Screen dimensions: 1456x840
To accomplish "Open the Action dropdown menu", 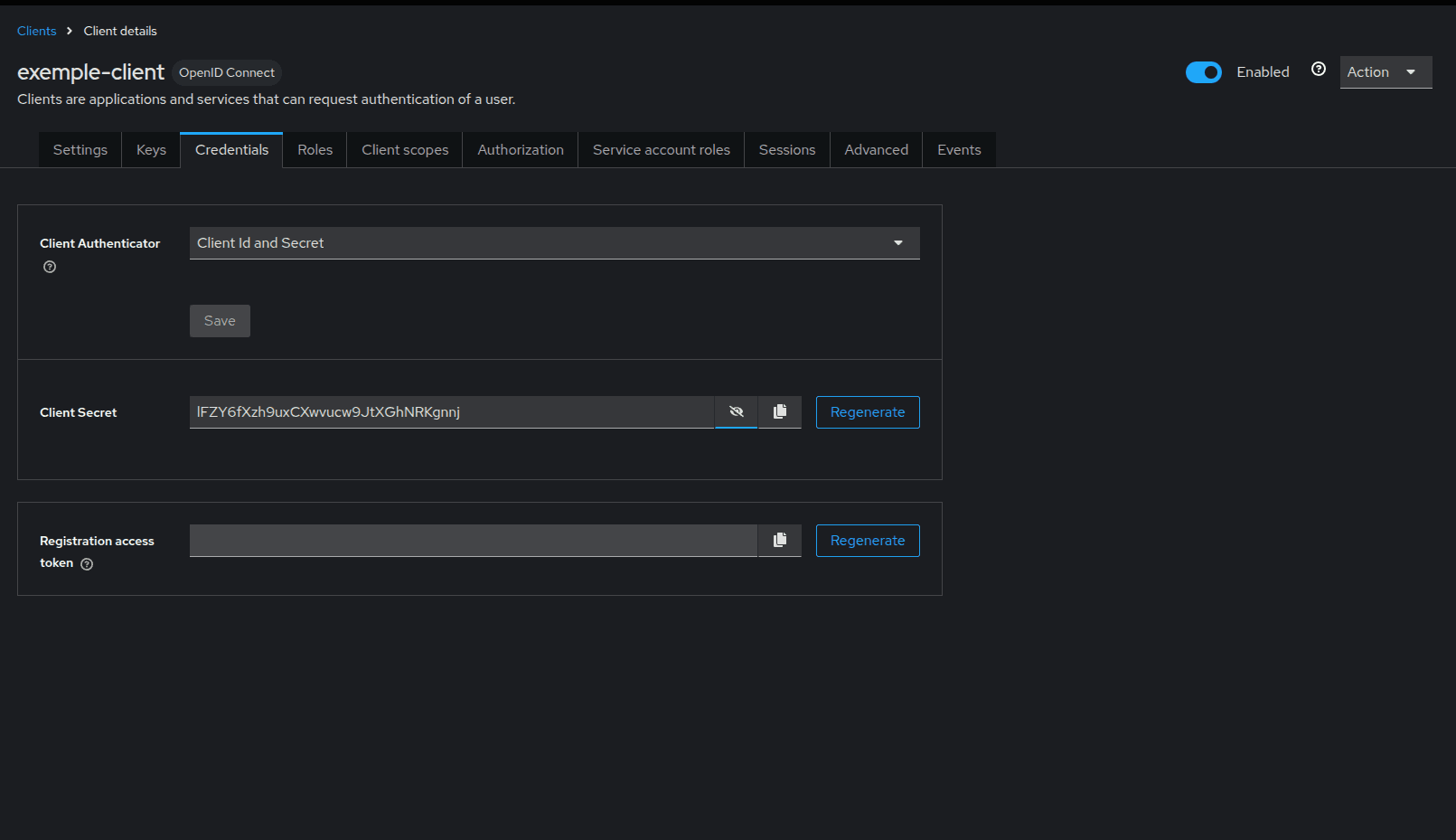I will click(x=1386, y=71).
